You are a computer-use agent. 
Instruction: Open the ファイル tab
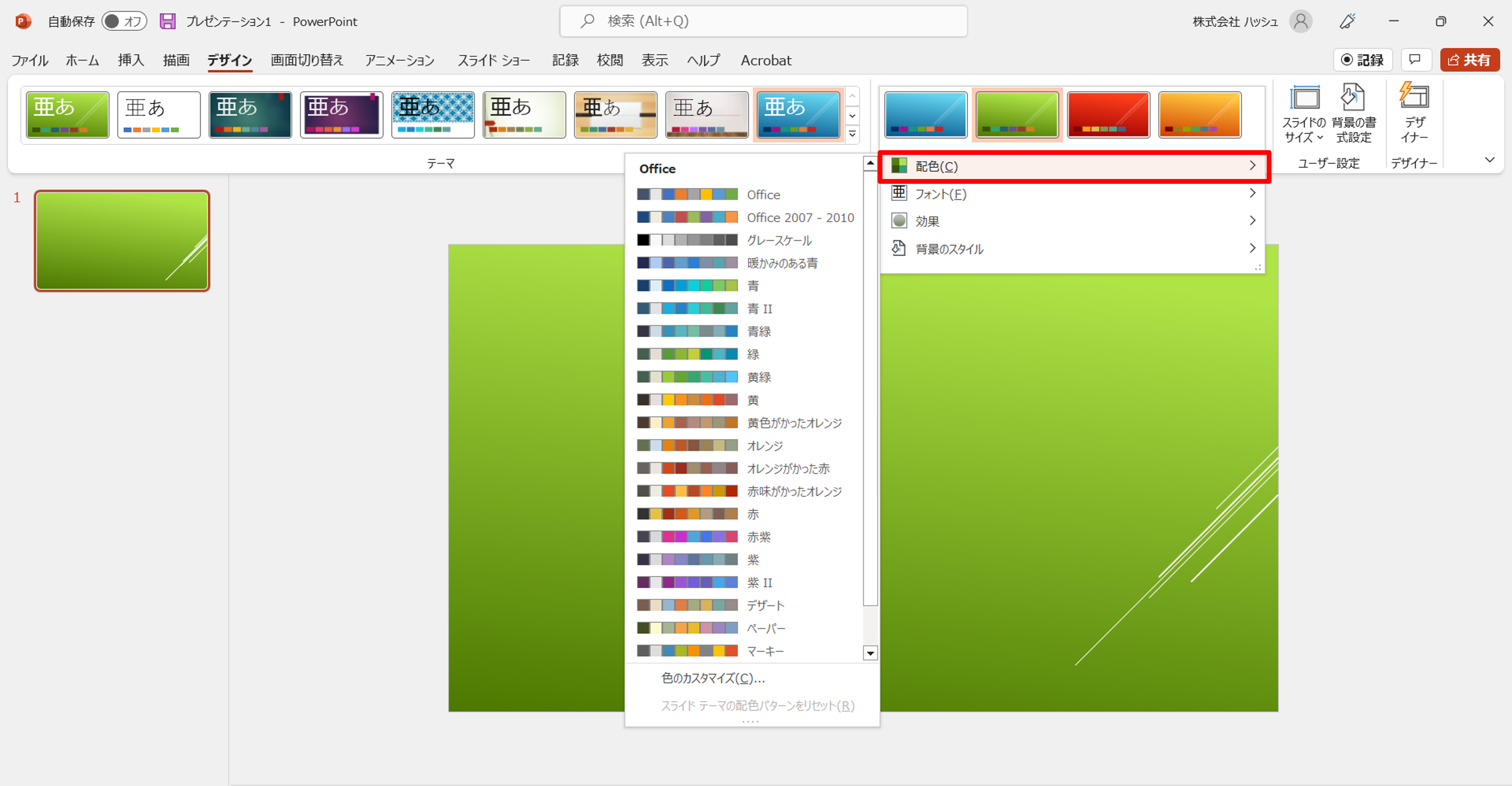pyautogui.click(x=30, y=60)
